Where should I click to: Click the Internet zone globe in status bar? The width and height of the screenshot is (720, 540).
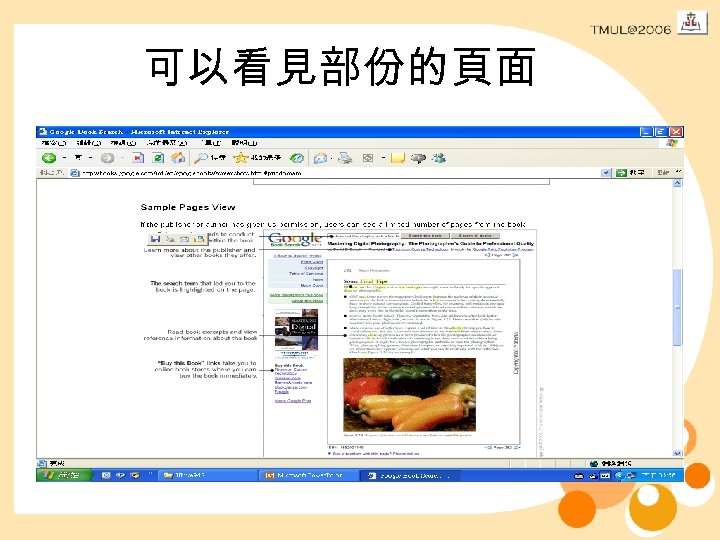(x=594, y=463)
